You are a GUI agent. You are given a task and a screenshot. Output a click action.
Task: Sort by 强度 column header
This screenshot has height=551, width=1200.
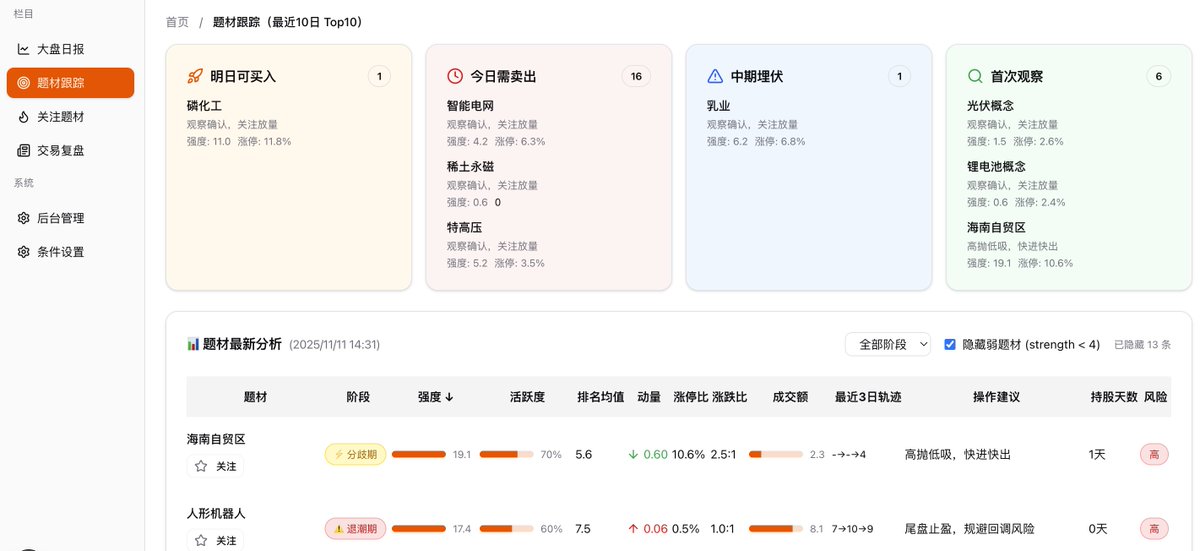click(436, 397)
